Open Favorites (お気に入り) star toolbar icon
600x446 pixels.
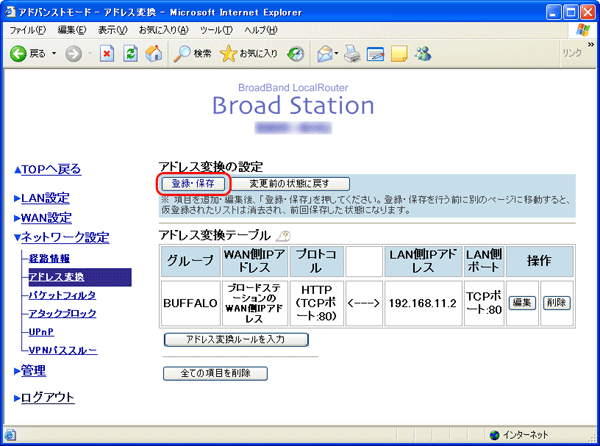click(228, 54)
